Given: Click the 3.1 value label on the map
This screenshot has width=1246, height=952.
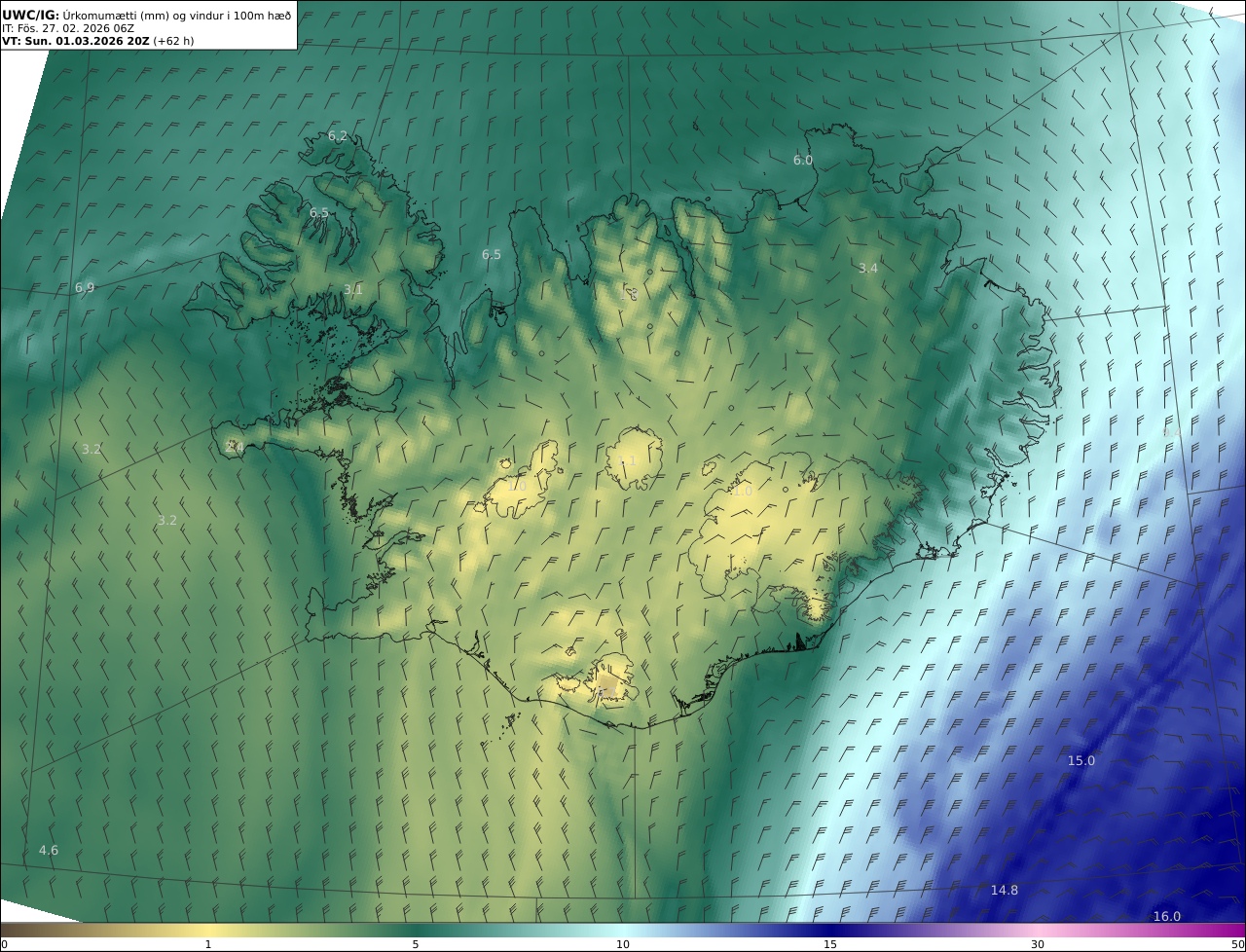Looking at the screenshot, I should pos(353,290).
